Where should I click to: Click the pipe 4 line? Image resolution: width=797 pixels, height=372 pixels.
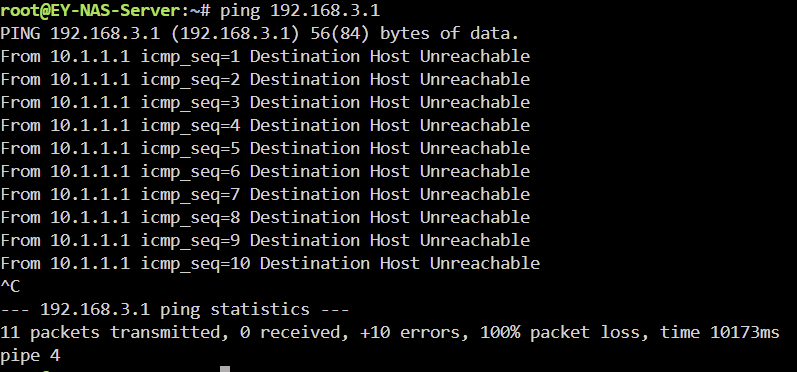pos(30,356)
